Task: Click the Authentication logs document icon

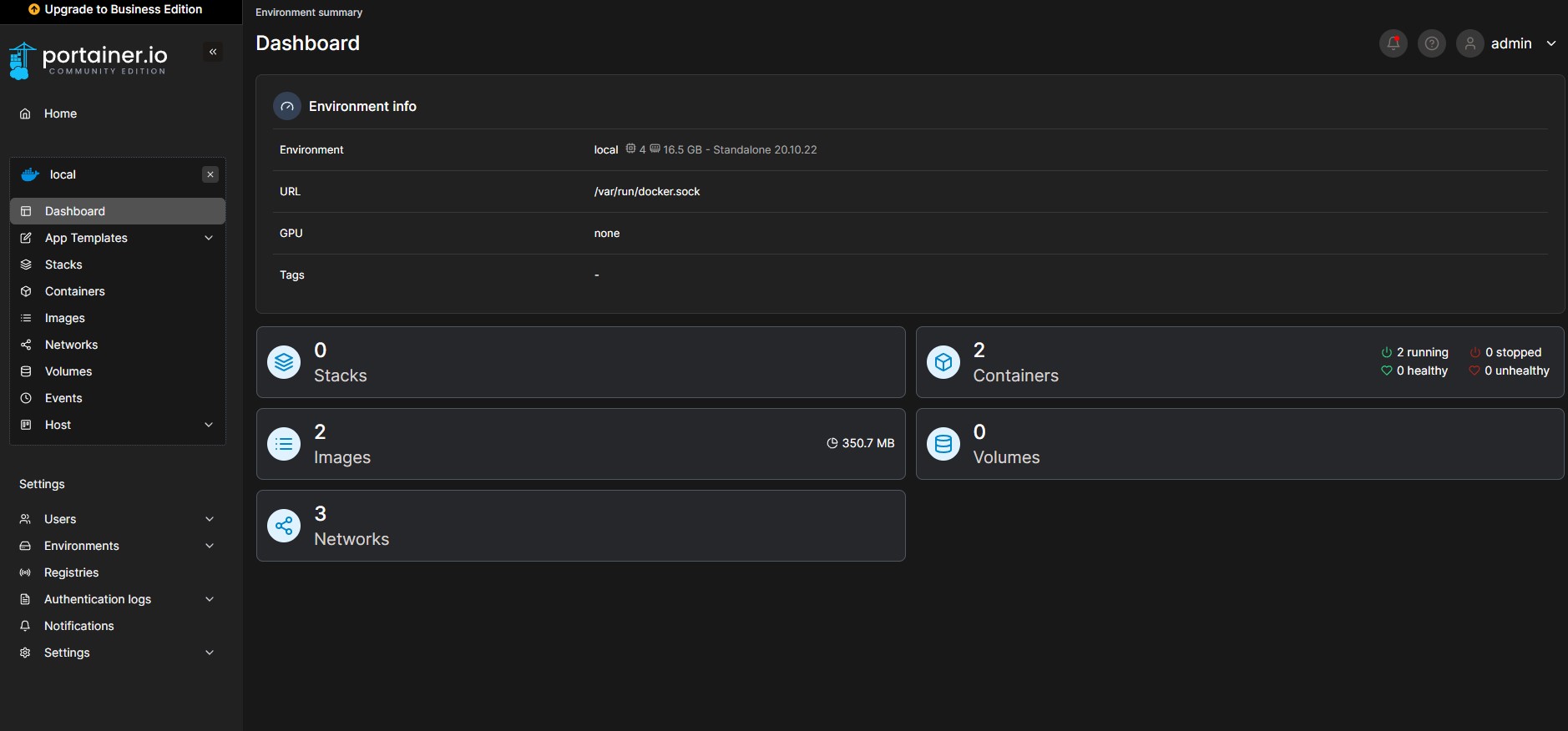Action: click(x=25, y=599)
